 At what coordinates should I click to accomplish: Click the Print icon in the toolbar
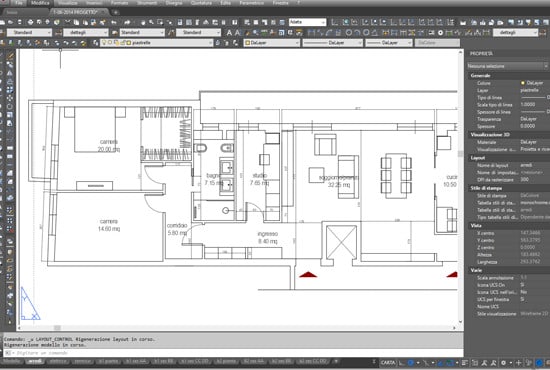click(x=31, y=22)
